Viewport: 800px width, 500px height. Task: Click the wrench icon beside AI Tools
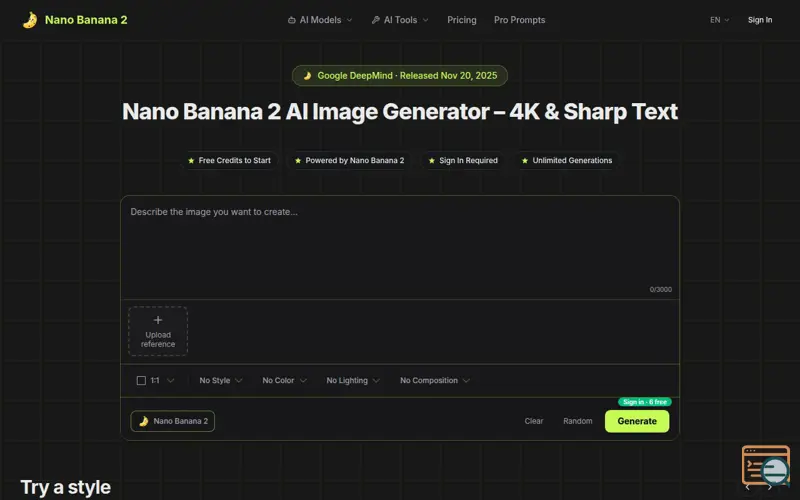pyautogui.click(x=376, y=20)
